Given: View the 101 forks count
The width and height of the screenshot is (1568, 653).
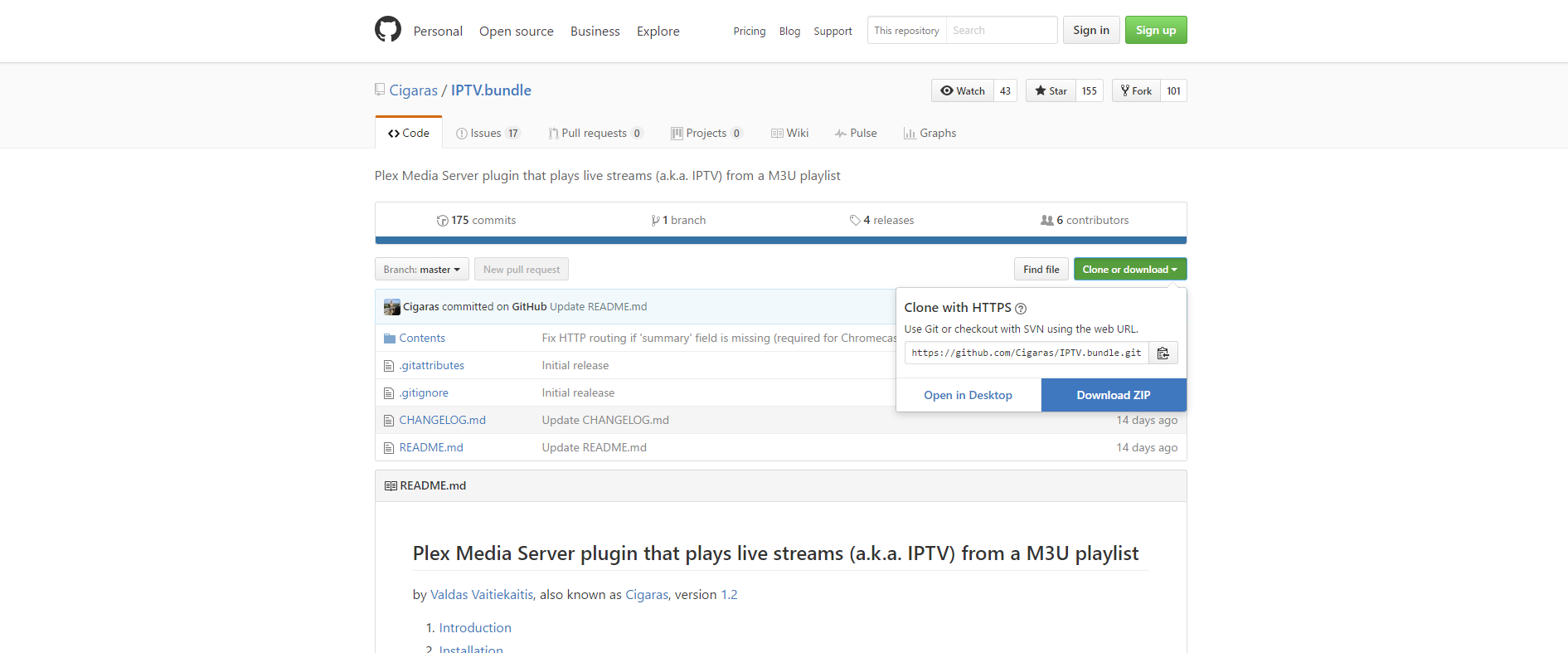Looking at the screenshot, I should coord(1174,90).
